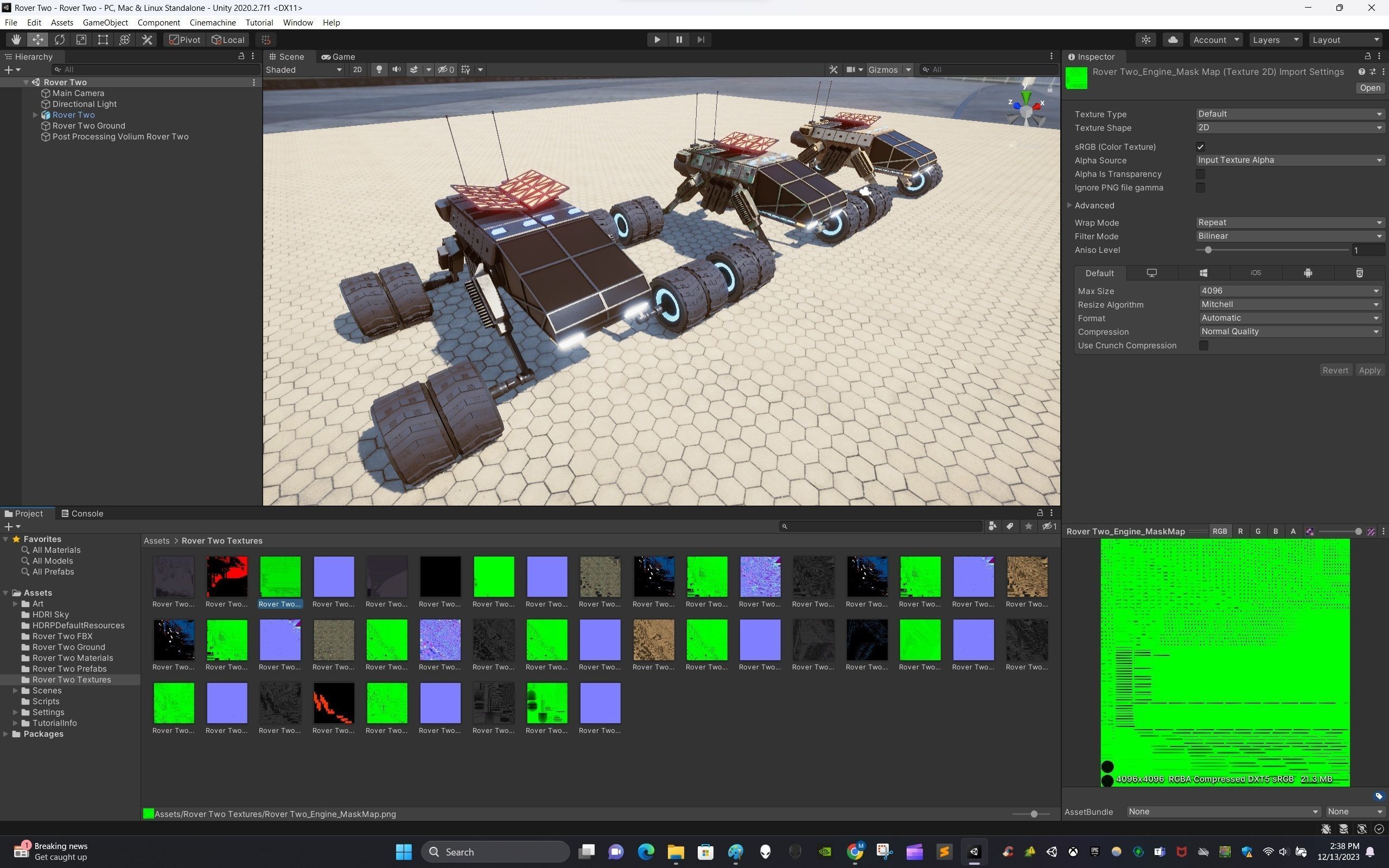The height and width of the screenshot is (868, 1389).
Task: Open File Explorer from taskbar
Action: 676,852
